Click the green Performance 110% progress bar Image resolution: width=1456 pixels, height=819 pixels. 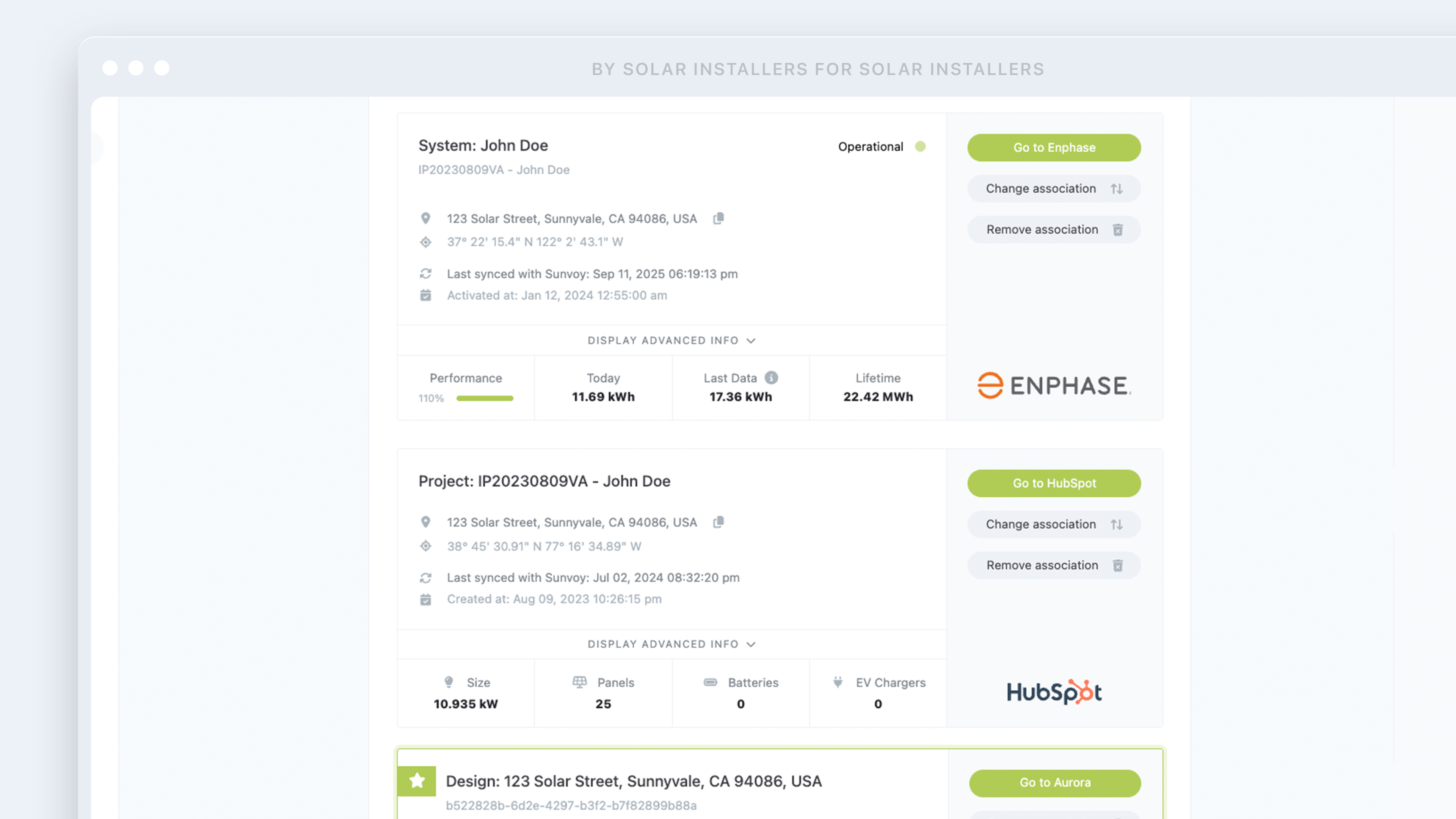pyautogui.click(x=485, y=399)
